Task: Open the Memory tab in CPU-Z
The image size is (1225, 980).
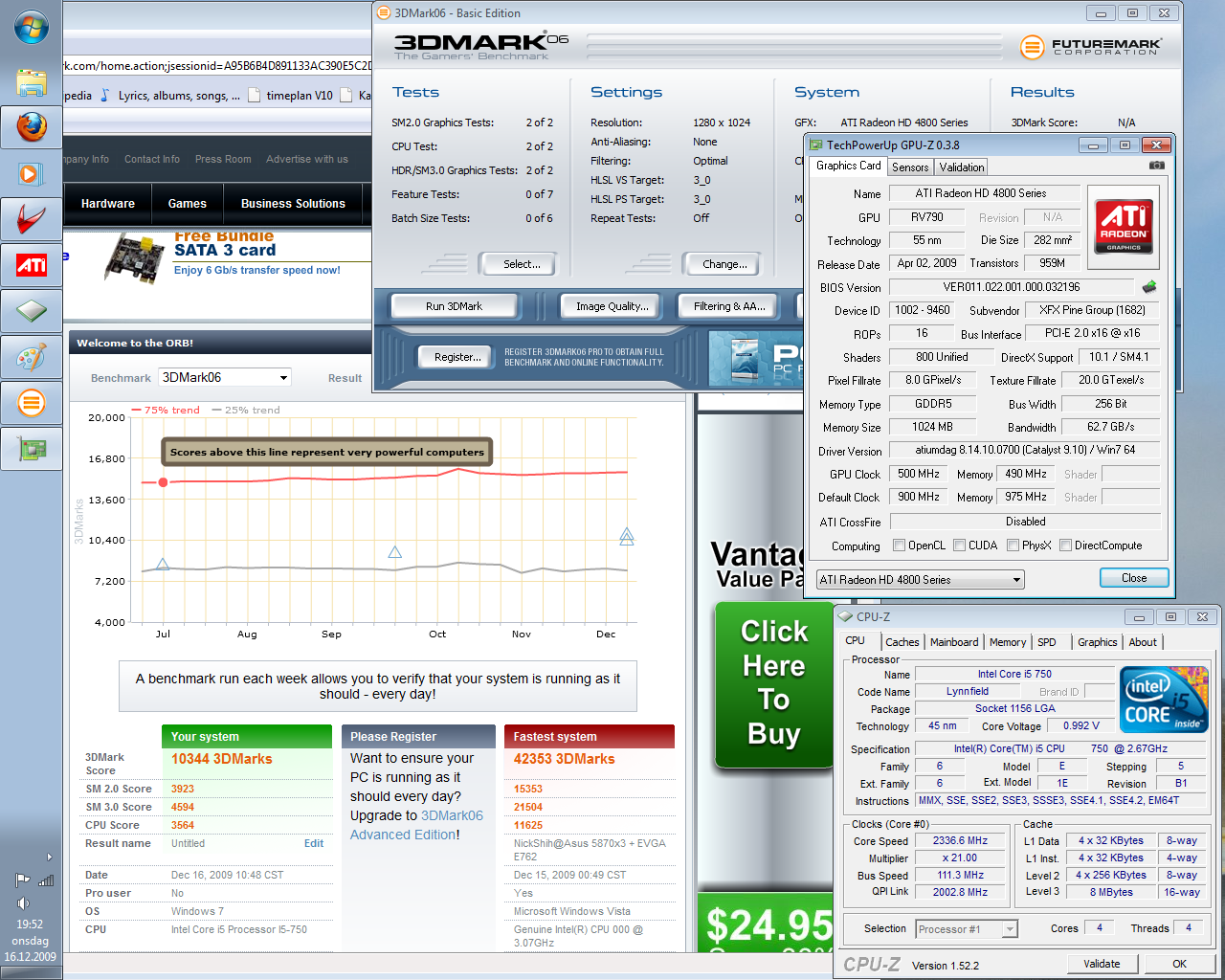Action: 1008,642
